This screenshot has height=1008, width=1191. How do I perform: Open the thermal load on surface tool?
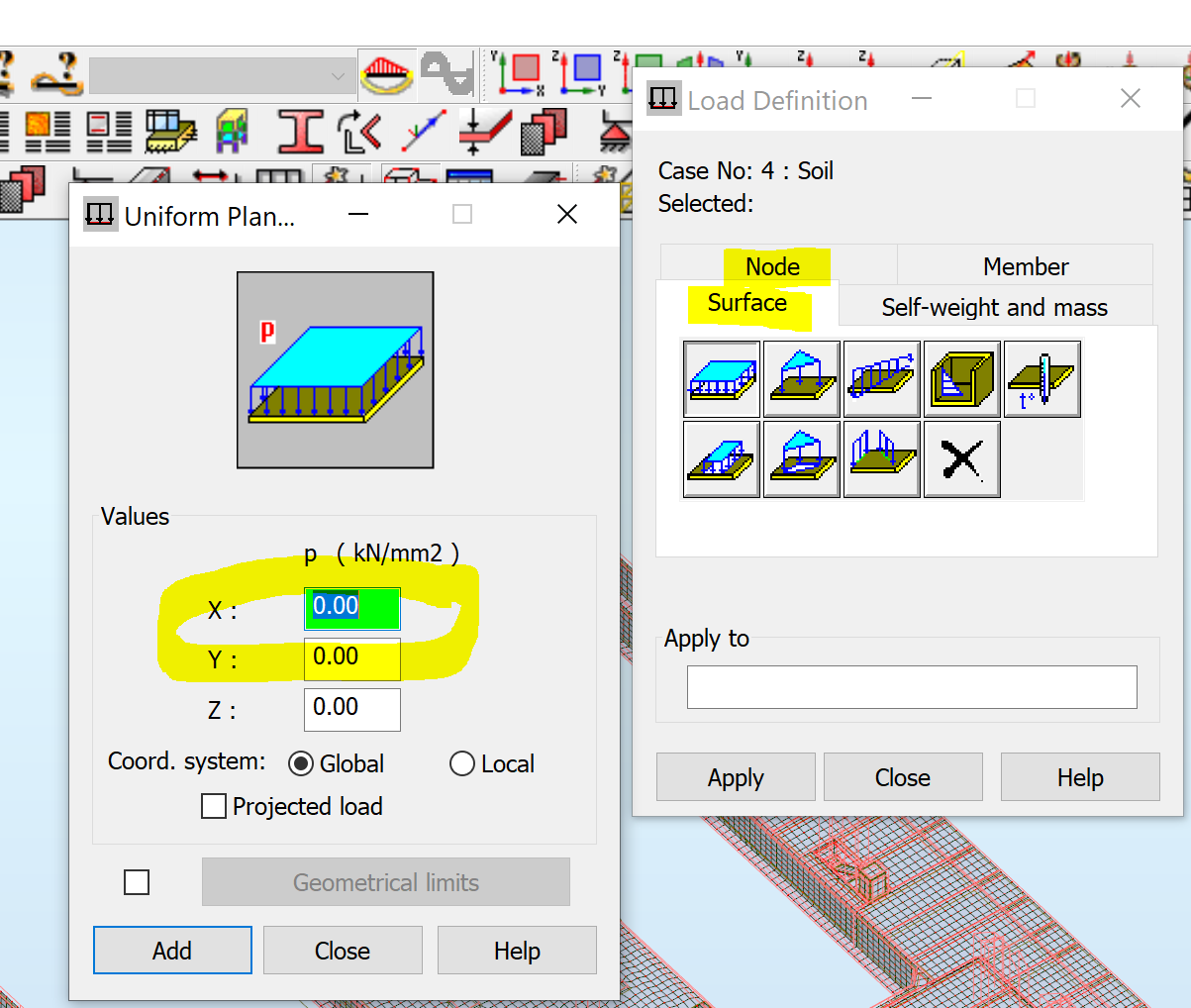[x=1042, y=379]
